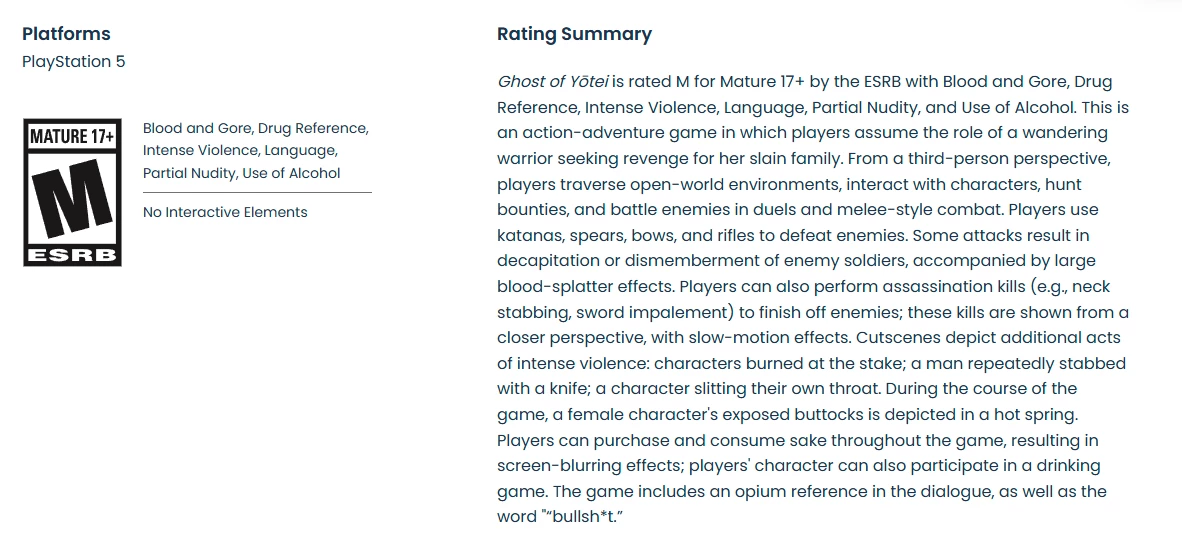
Task: Select the Rating Summary heading
Action: (574, 34)
